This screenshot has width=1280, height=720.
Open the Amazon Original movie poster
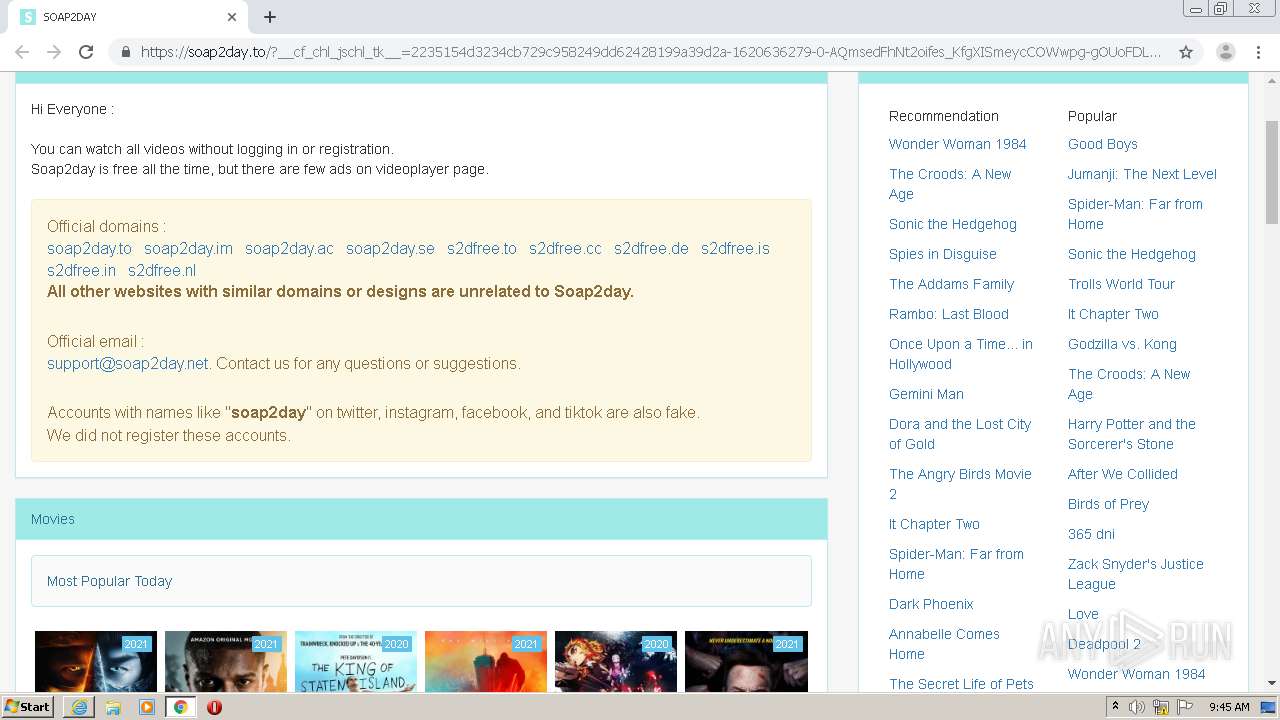pyautogui.click(x=226, y=661)
